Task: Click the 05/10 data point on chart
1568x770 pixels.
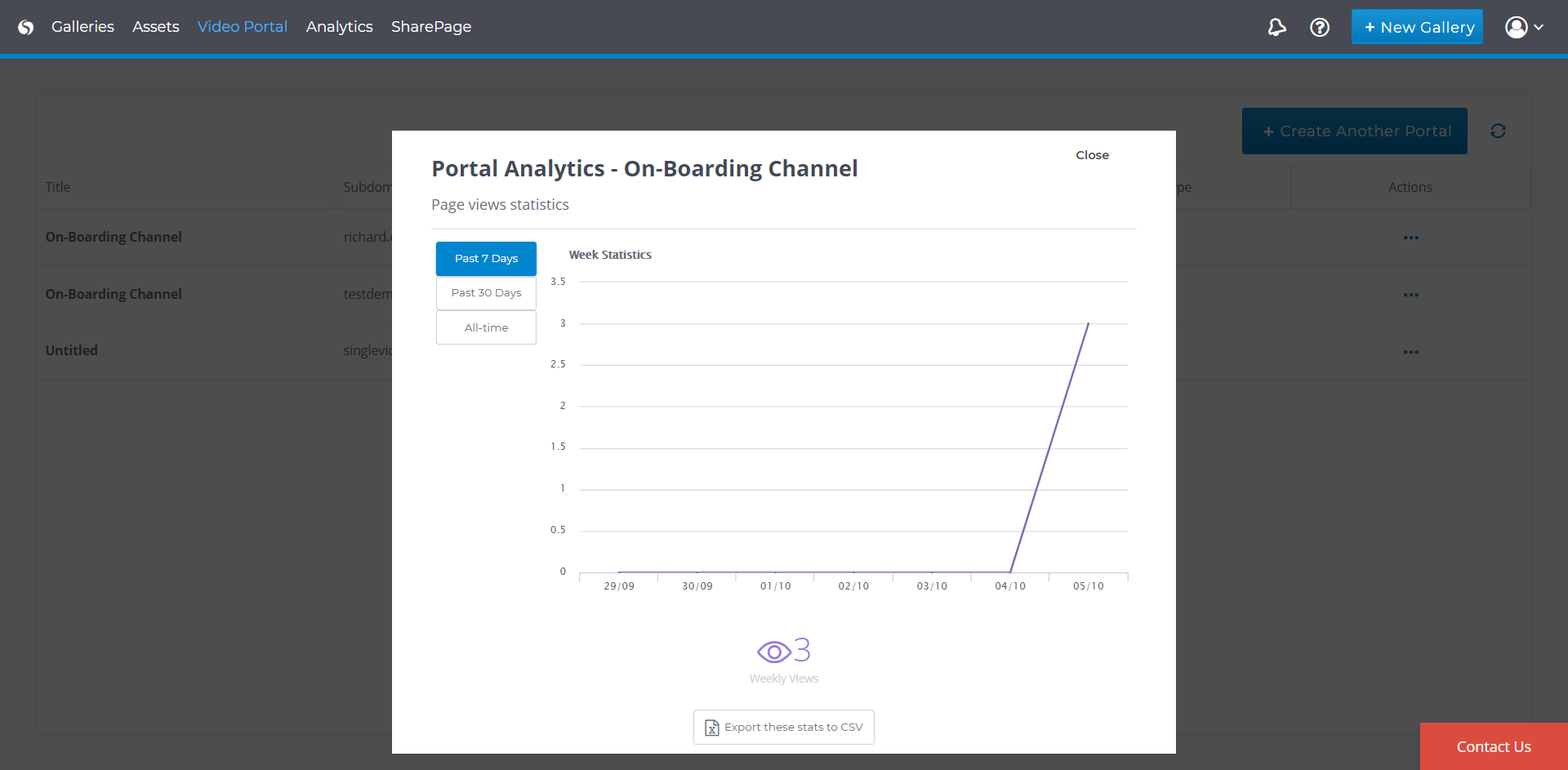Action: (x=1088, y=324)
